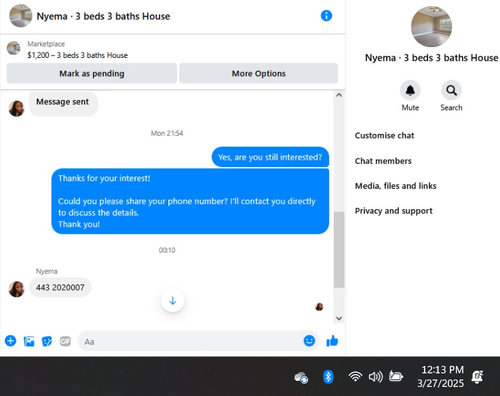Open conversation info with the blue info icon
The image size is (500, 396).
coord(326,16)
